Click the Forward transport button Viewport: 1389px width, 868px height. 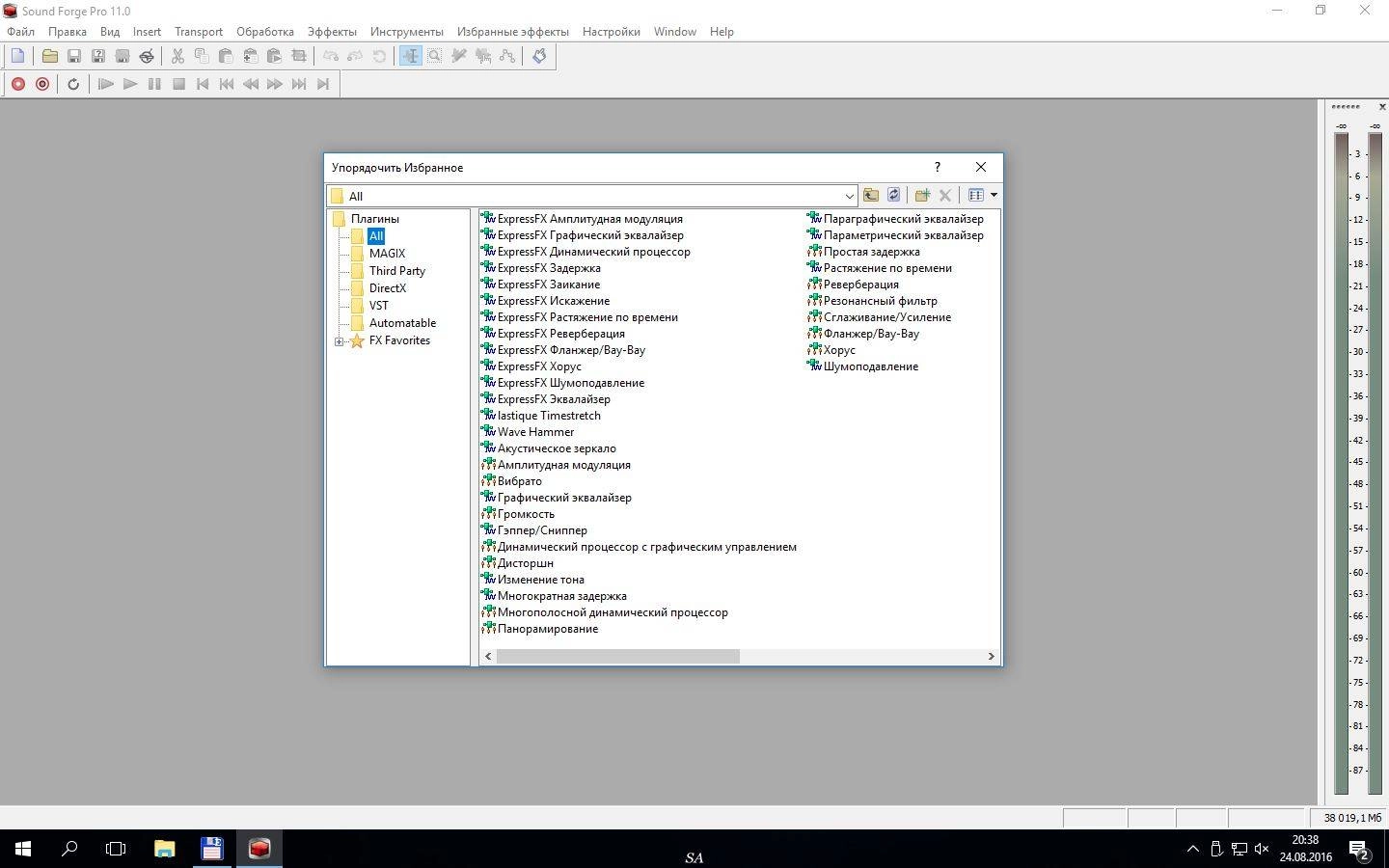coord(275,84)
